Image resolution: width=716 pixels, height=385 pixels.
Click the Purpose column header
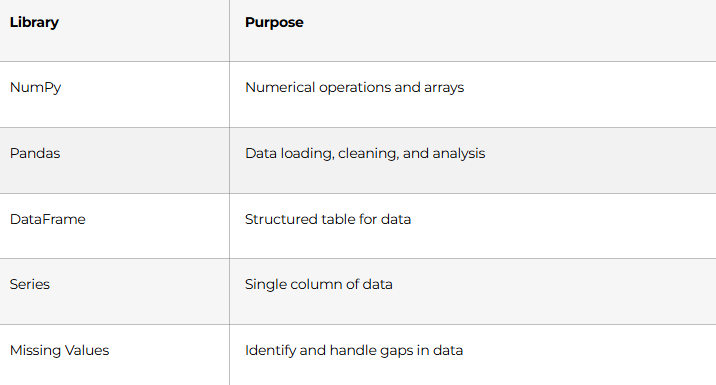point(274,22)
